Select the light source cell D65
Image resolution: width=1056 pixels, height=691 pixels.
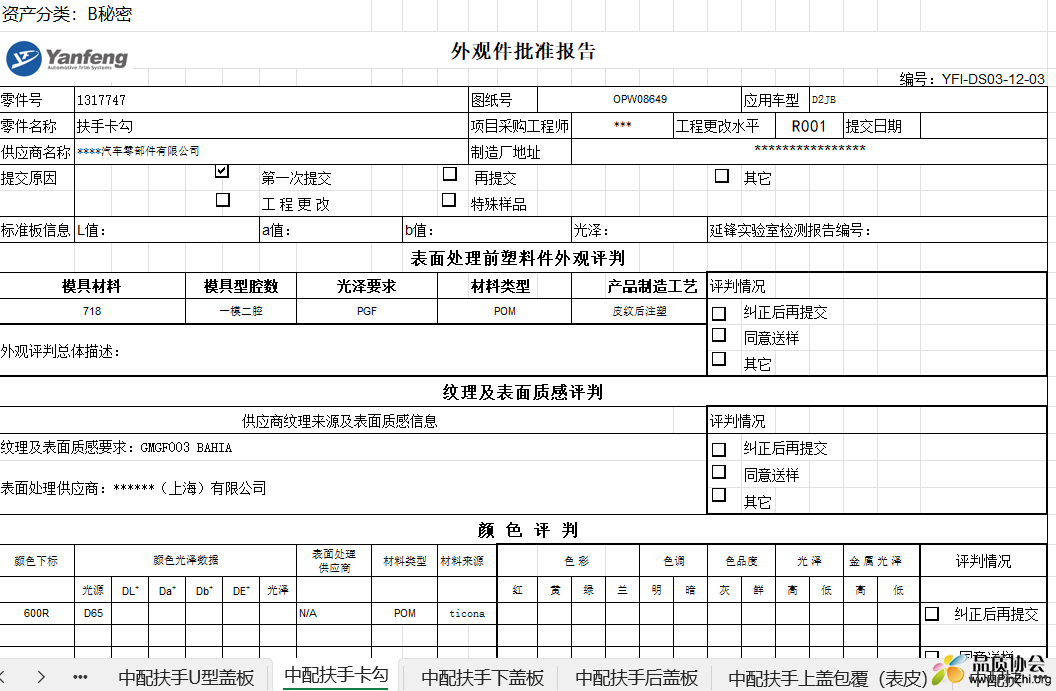click(x=93, y=614)
